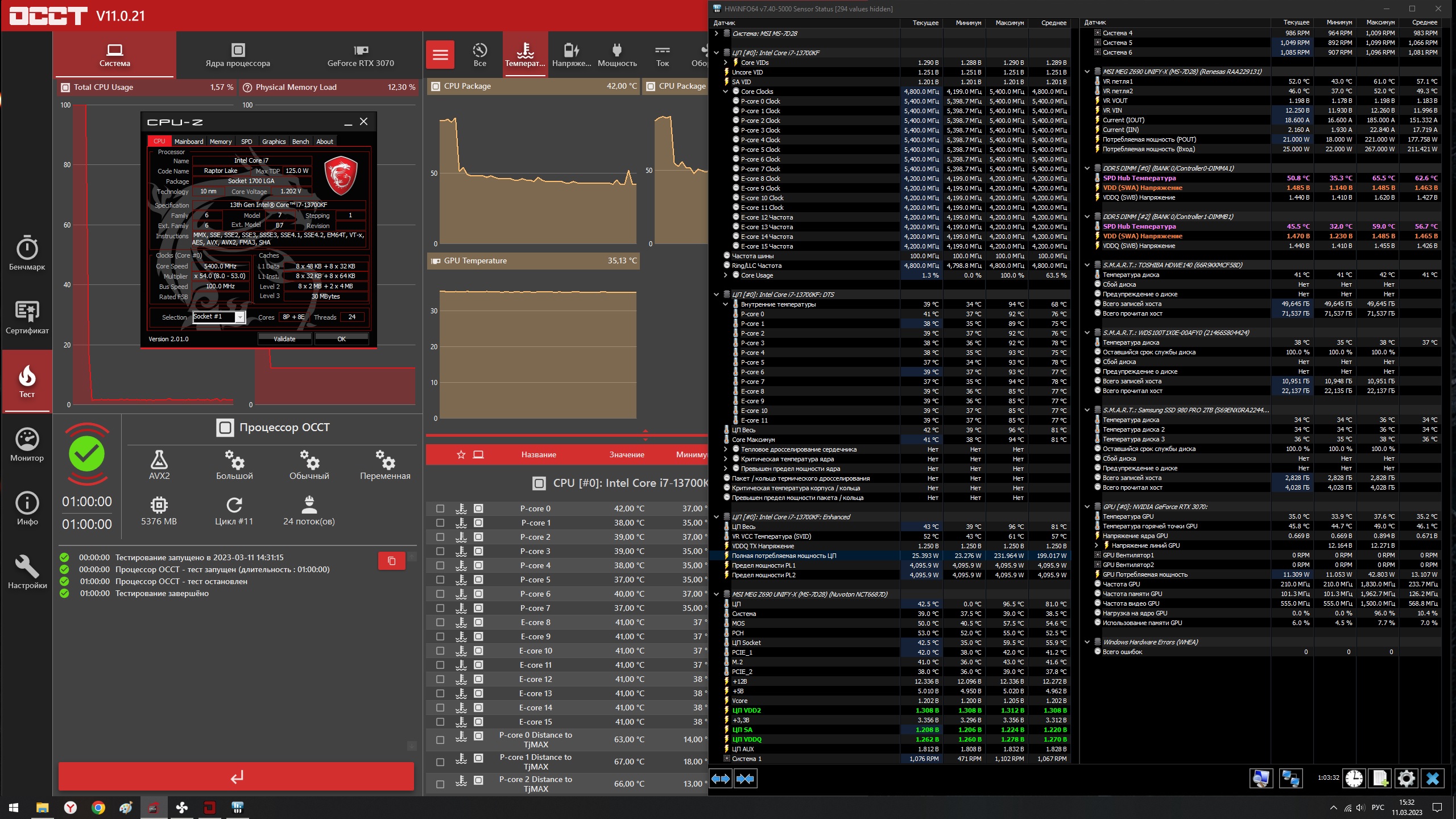Copy the test log with red button
Image resolution: width=1456 pixels, height=819 pixels.
[391, 561]
